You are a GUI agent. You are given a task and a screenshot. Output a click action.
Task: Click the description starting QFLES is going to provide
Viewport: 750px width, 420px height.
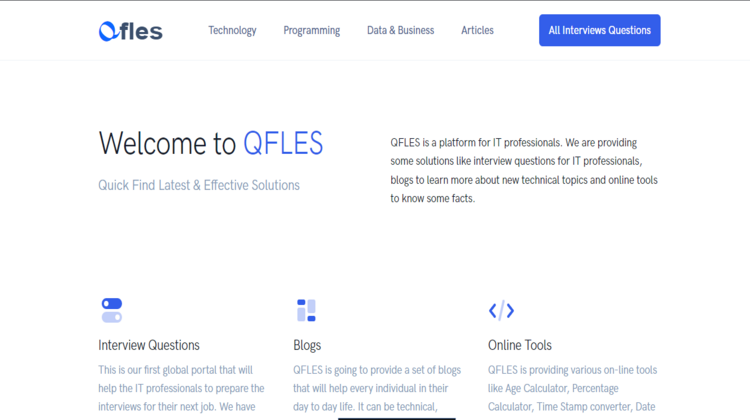(377, 390)
